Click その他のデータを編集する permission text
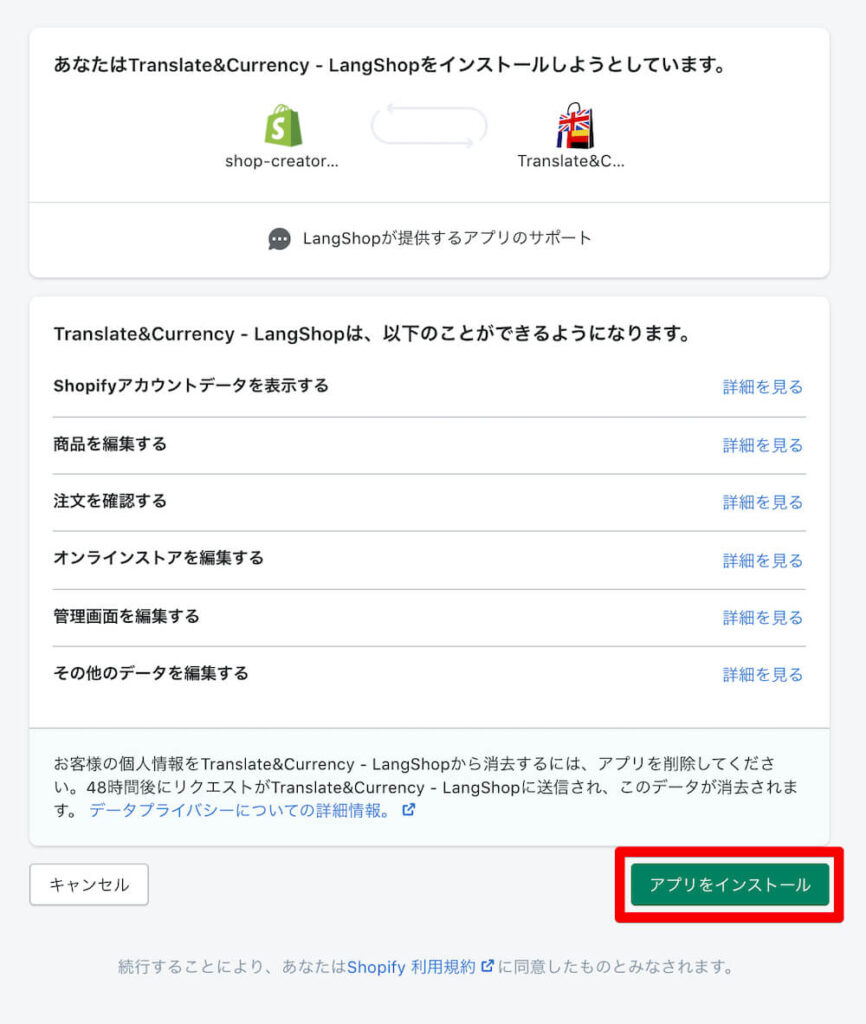The width and height of the screenshot is (866, 1024). 151,673
